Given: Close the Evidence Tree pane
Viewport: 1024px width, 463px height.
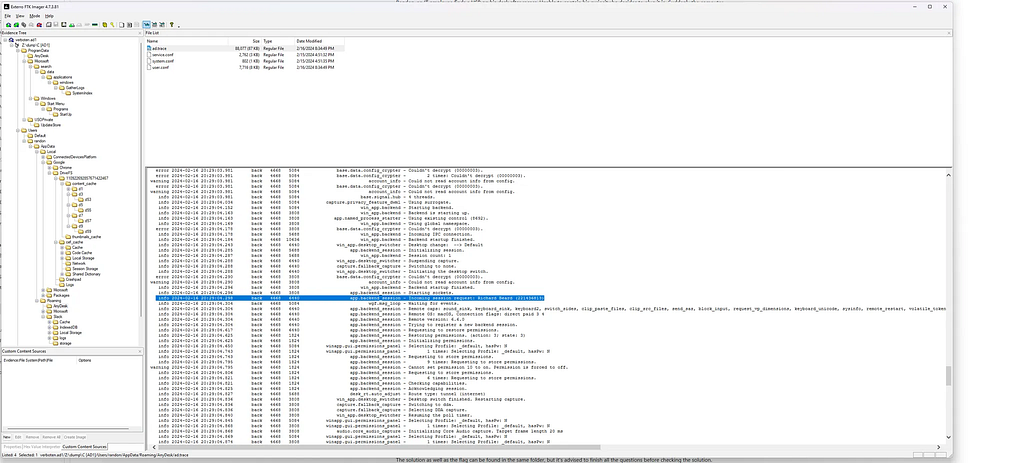Looking at the screenshot, I should (x=140, y=33).
